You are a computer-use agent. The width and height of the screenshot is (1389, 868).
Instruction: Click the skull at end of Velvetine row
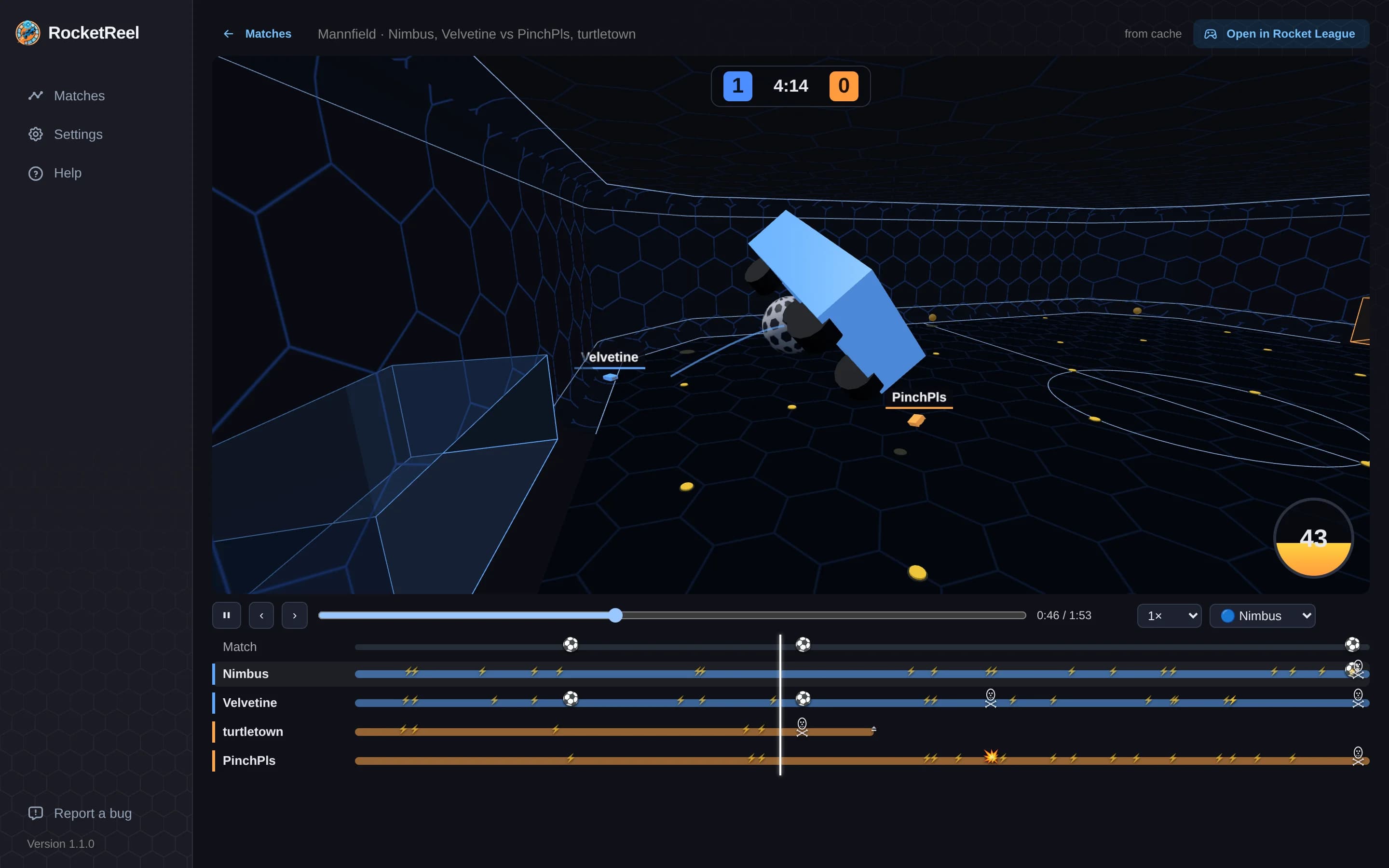coord(1358,698)
